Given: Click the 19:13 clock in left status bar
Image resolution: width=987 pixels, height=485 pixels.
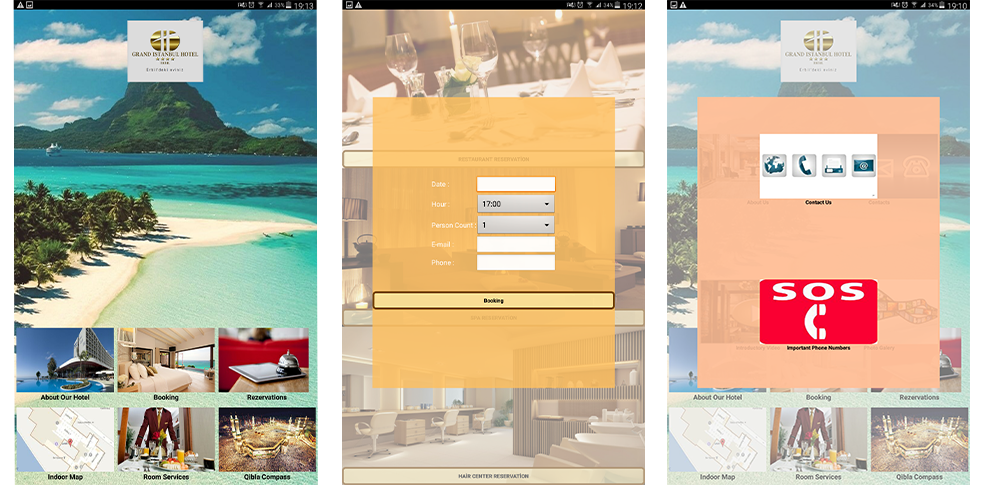Looking at the screenshot, I should 304,5.
